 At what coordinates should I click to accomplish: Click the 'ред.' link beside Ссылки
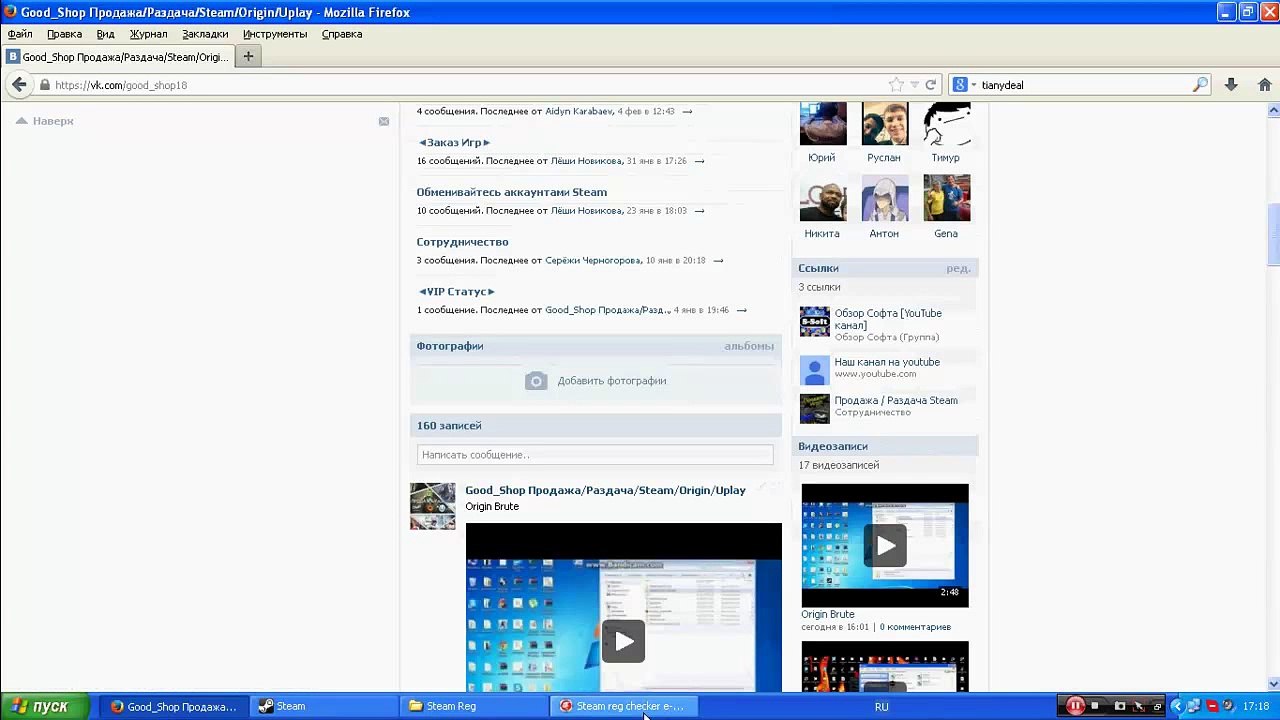coord(958,268)
